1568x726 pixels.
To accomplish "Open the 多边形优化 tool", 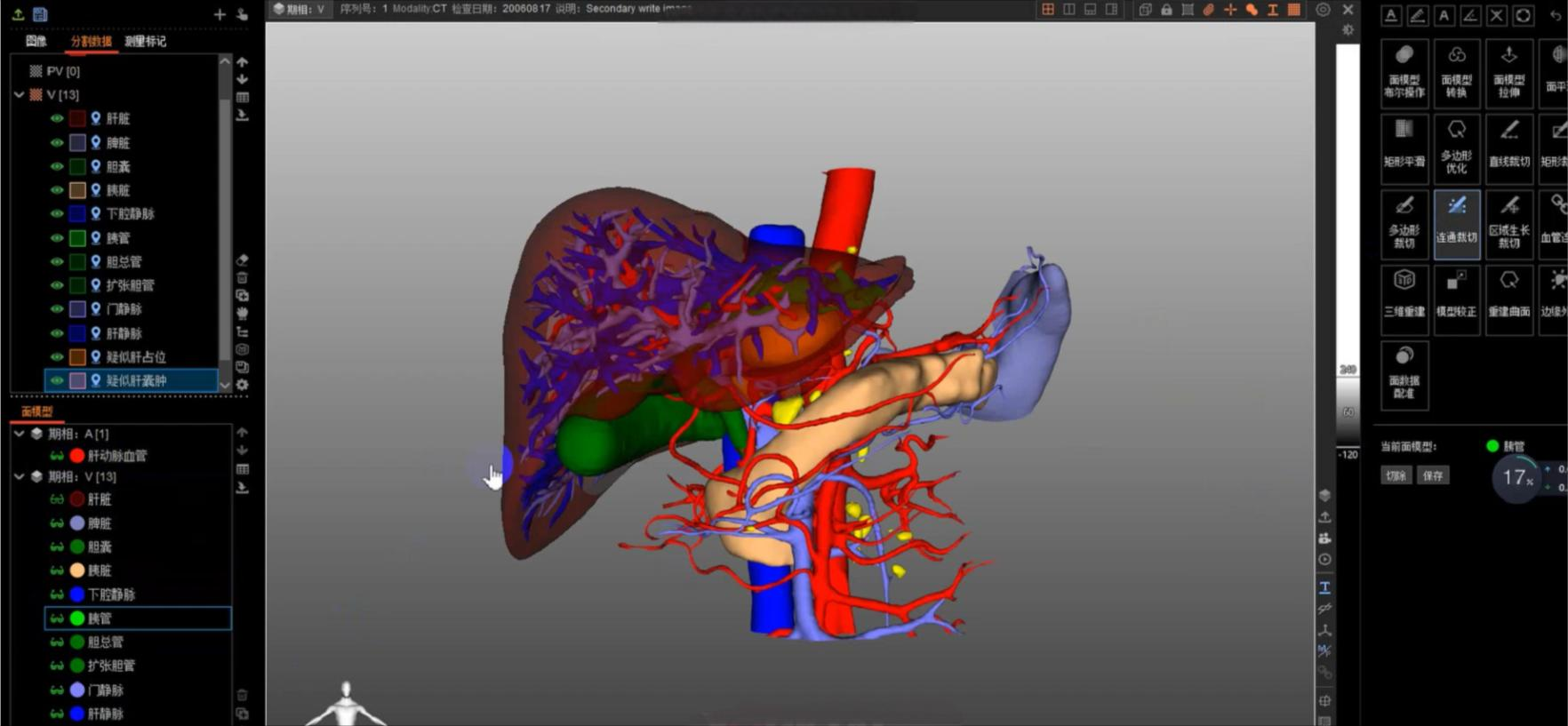I will click(1456, 148).
